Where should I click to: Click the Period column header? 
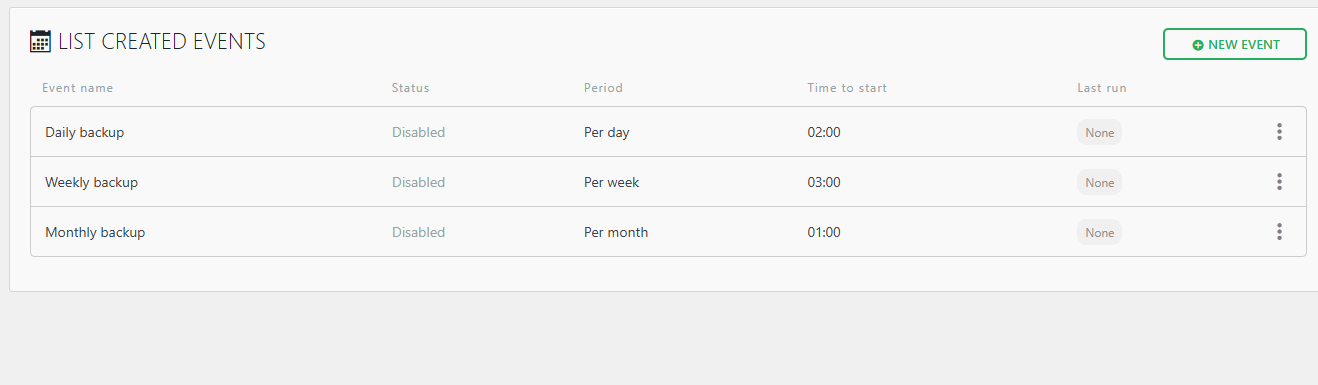click(603, 88)
